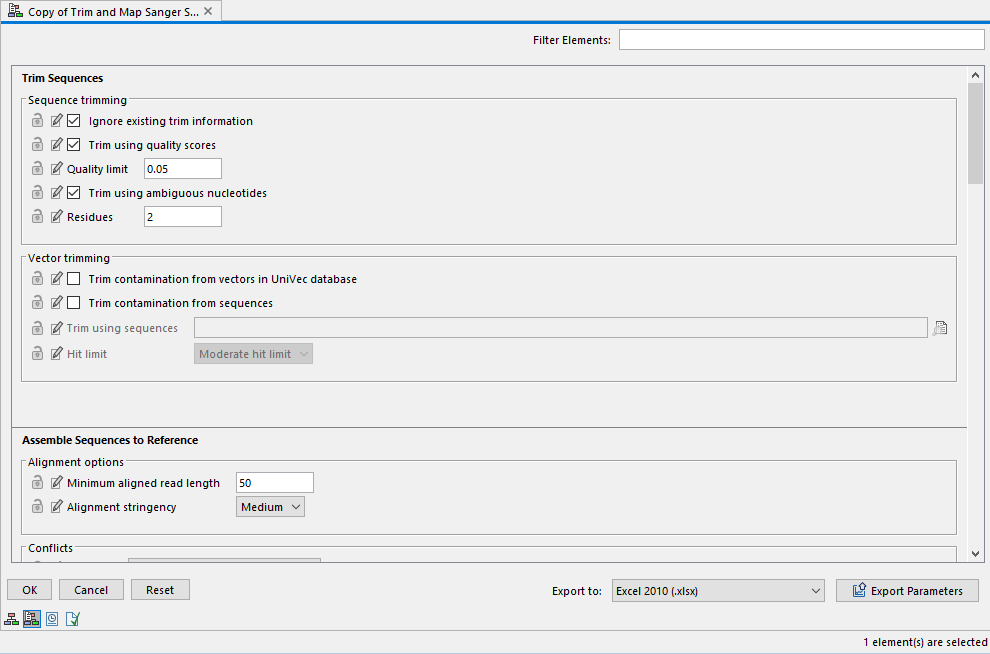Click inside the Filter Elements field
The height and width of the screenshot is (654, 990).
(800, 39)
